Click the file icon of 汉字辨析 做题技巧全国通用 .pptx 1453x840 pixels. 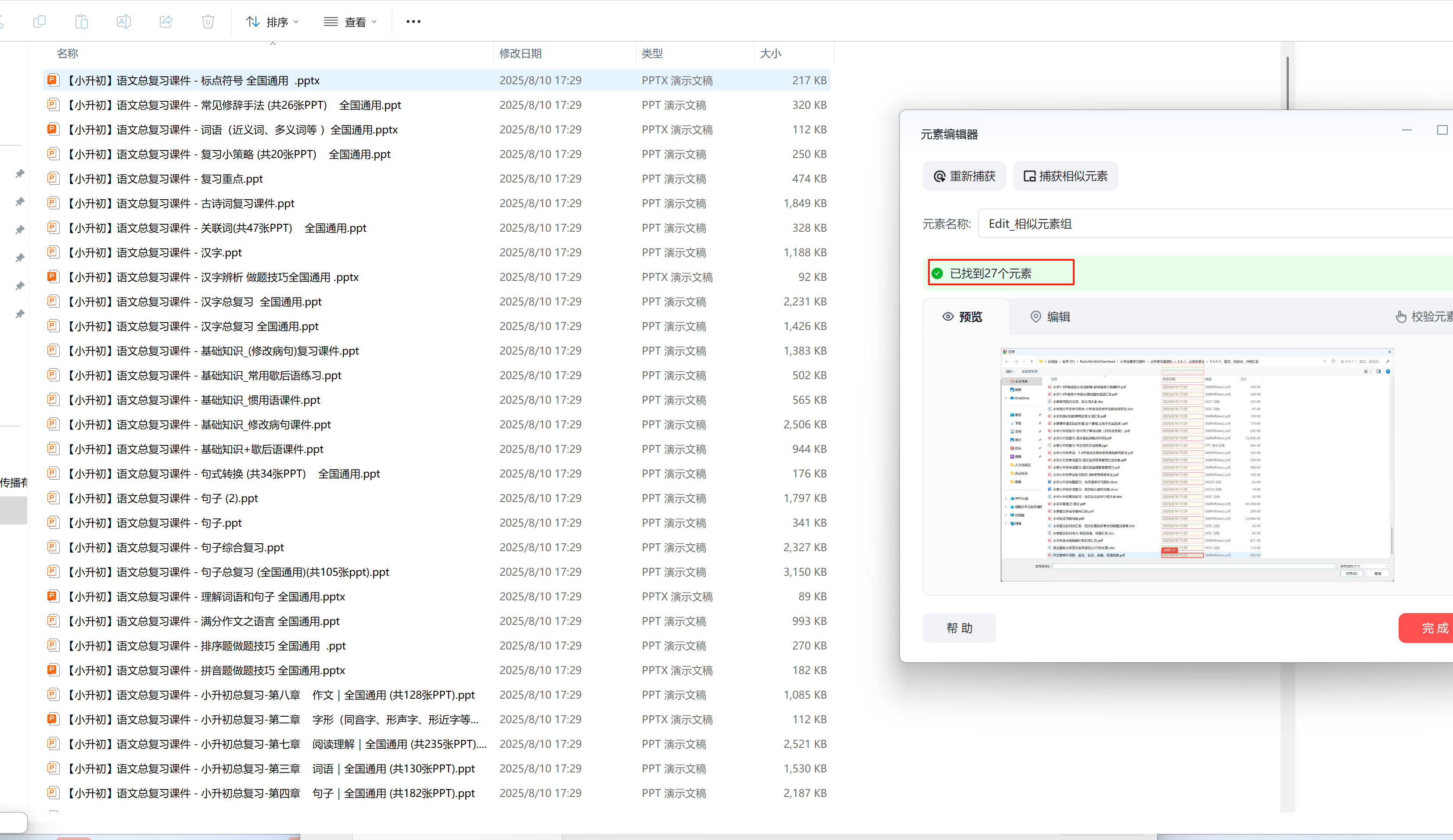[53, 277]
